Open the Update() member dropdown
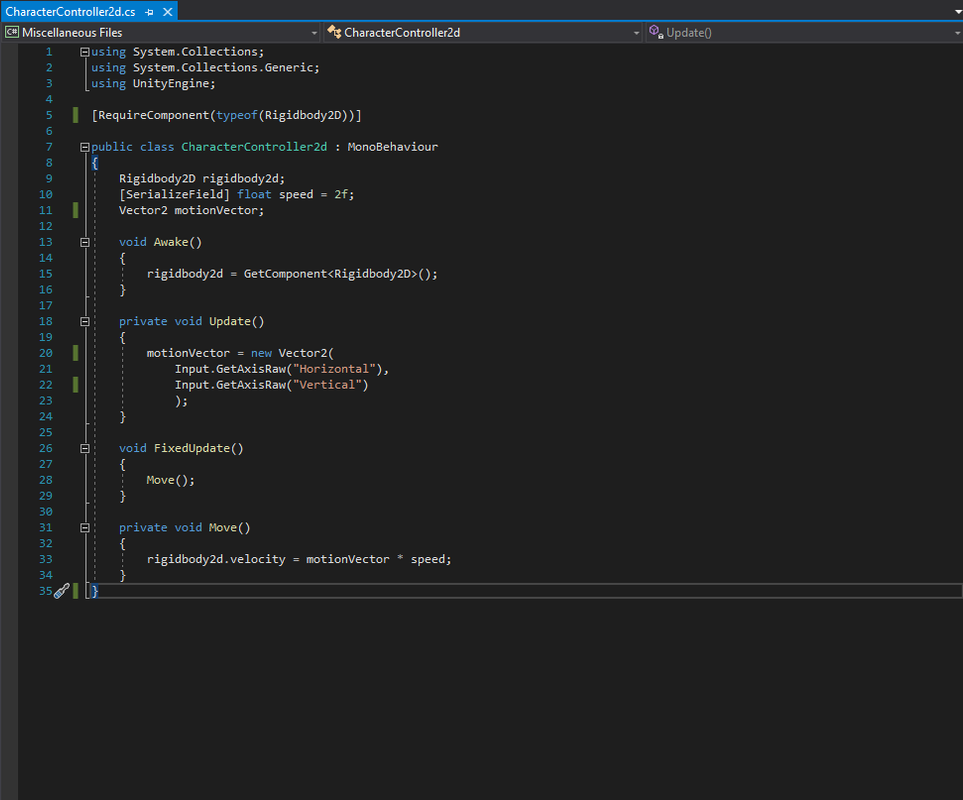Screen dimensions: 963x800 [x=957, y=33]
